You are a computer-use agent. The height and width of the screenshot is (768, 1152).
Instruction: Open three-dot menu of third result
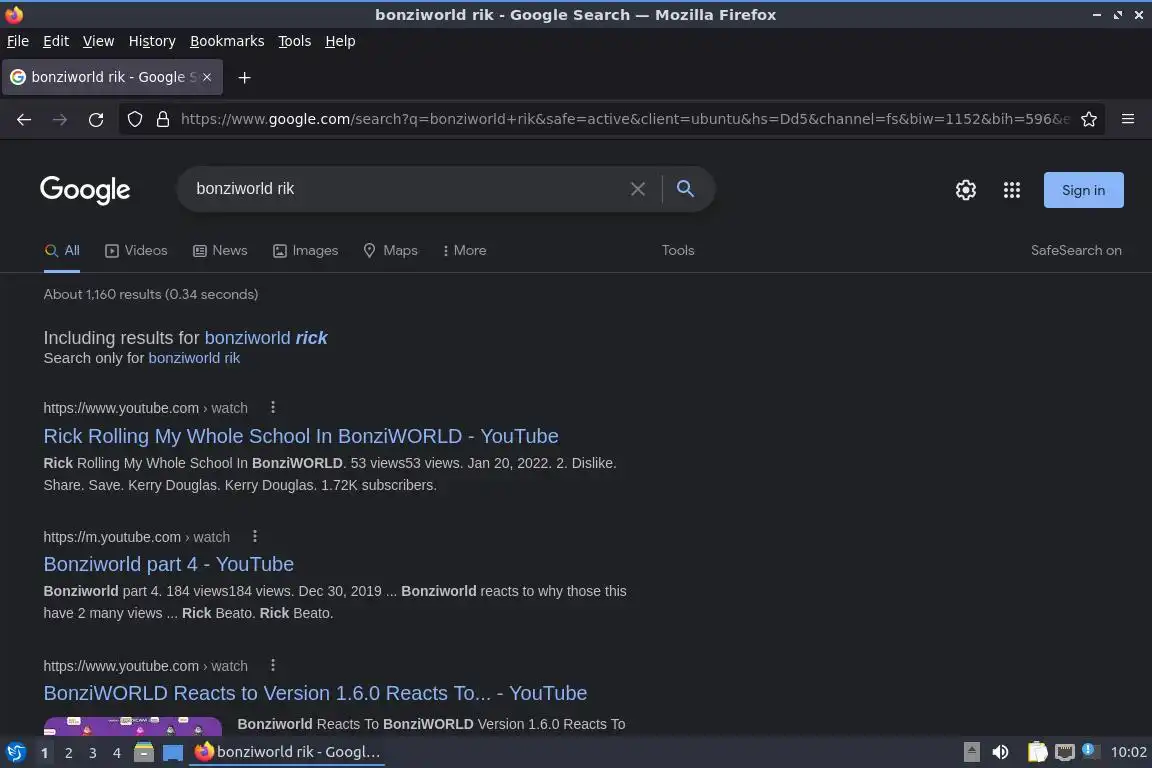(x=273, y=665)
